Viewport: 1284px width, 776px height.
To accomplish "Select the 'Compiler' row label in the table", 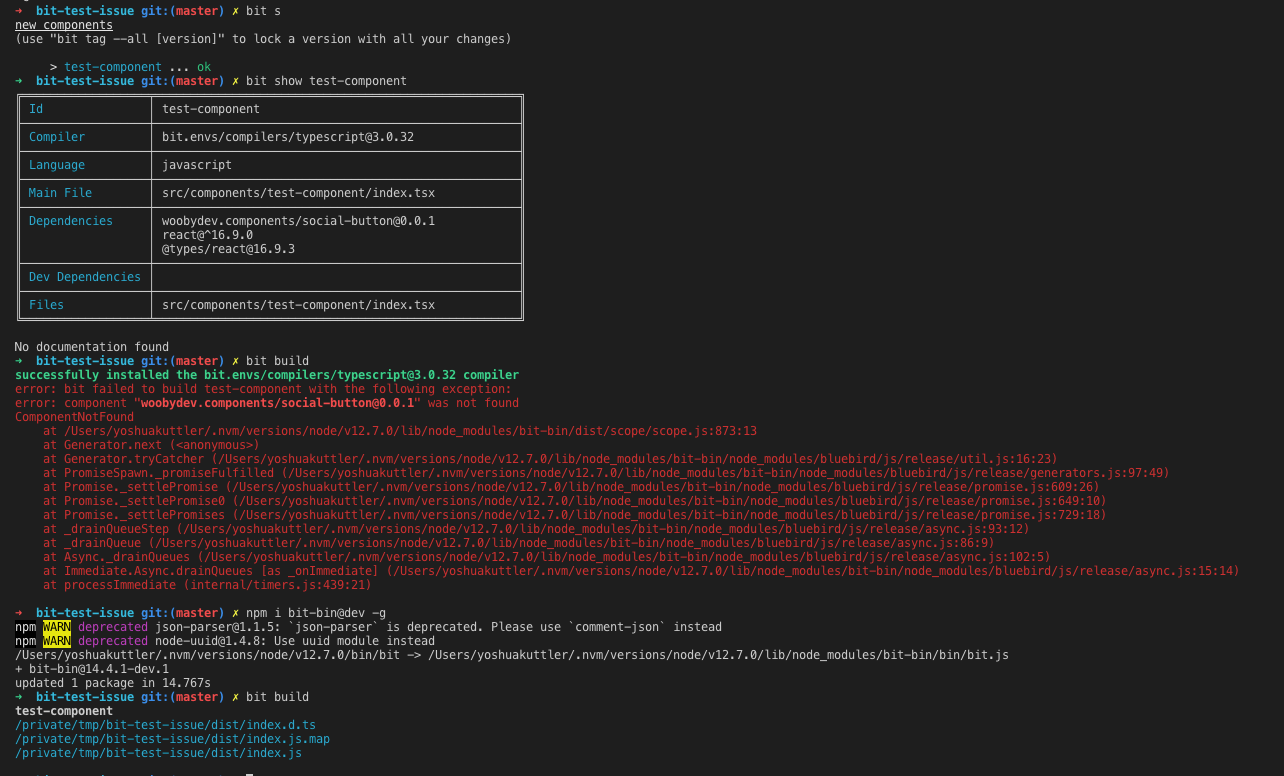I will point(55,137).
